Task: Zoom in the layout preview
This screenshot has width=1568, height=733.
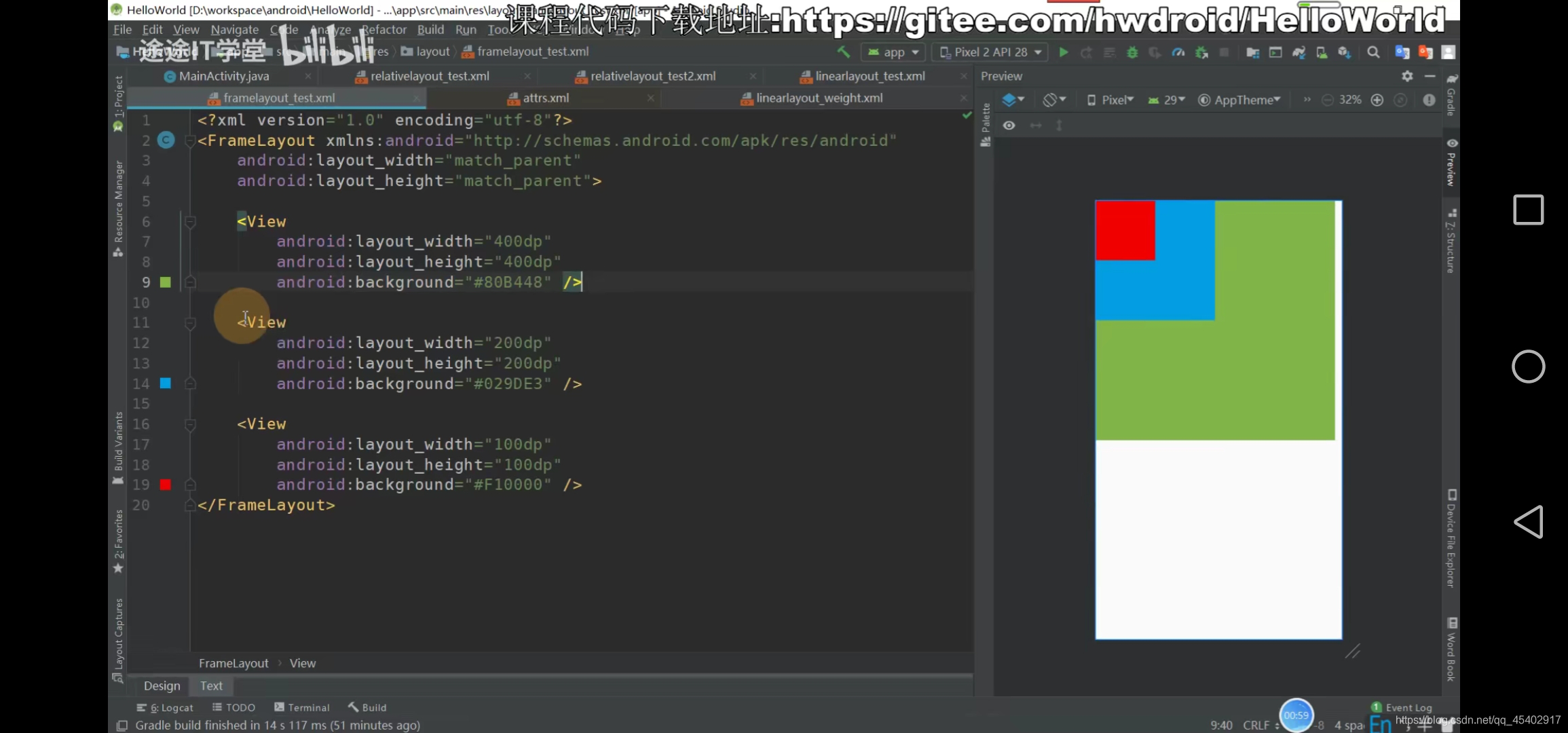Action: pos(1377,100)
